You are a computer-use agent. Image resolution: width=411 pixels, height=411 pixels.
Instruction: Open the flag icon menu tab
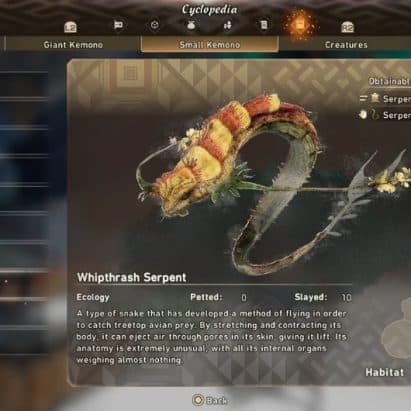118,25
